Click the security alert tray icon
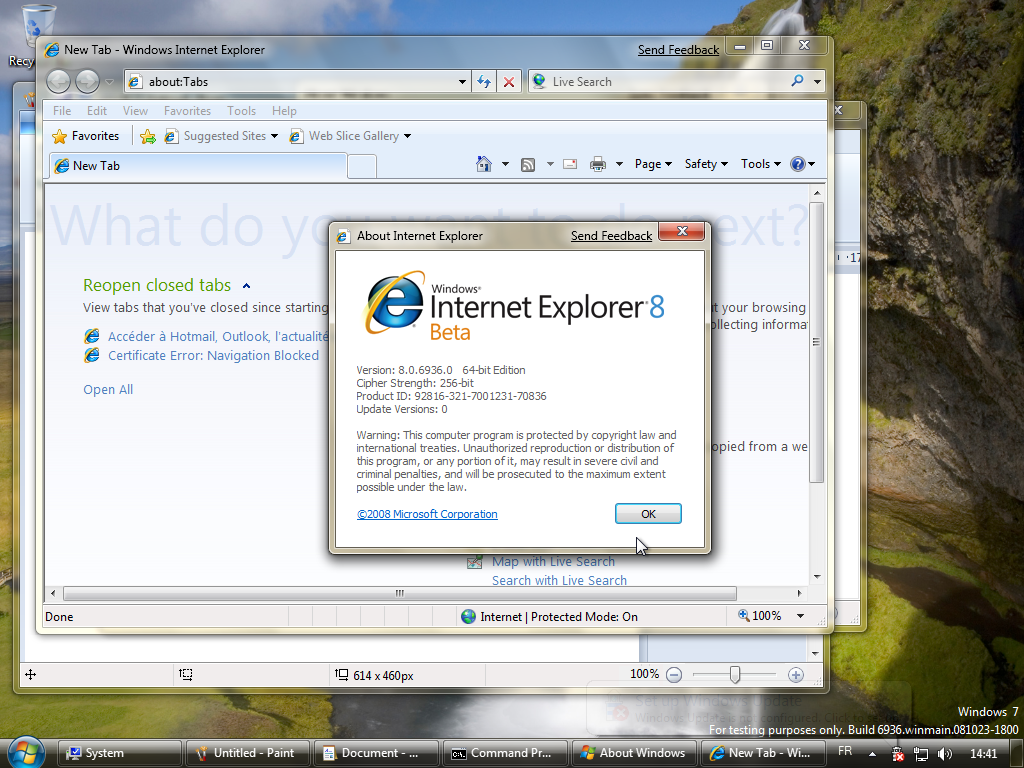This screenshot has height=768, width=1024. 899,754
